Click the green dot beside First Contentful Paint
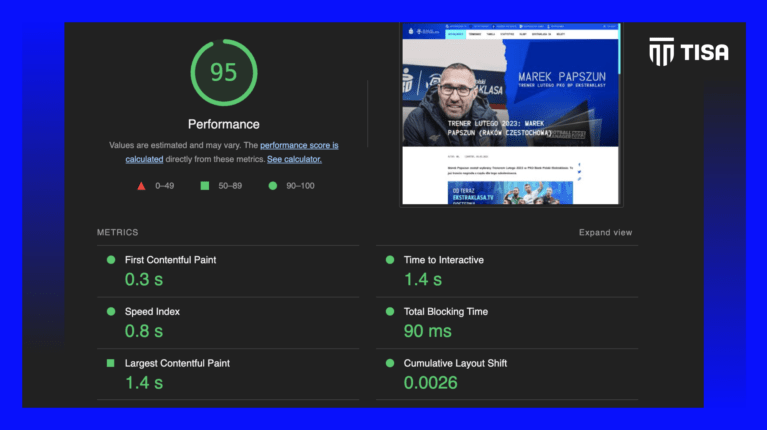This screenshot has width=767, height=430. point(111,260)
